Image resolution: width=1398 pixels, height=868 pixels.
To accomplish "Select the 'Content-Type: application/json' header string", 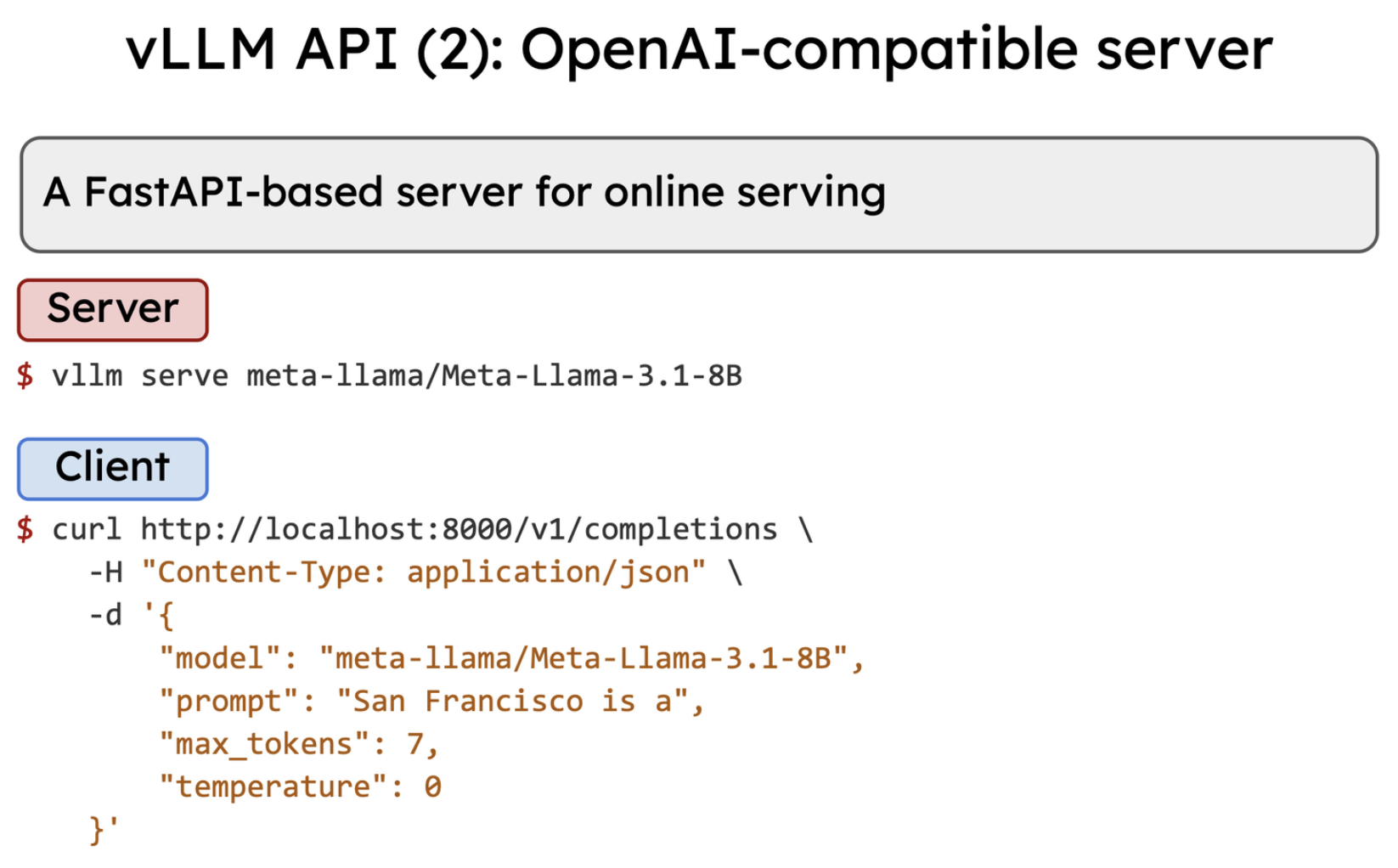I will pyautogui.click(x=423, y=572).
